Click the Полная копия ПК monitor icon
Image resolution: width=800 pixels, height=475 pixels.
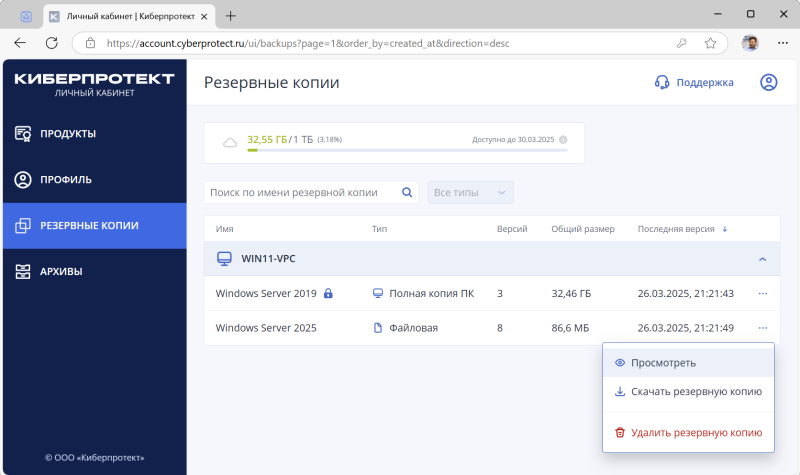click(x=378, y=293)
